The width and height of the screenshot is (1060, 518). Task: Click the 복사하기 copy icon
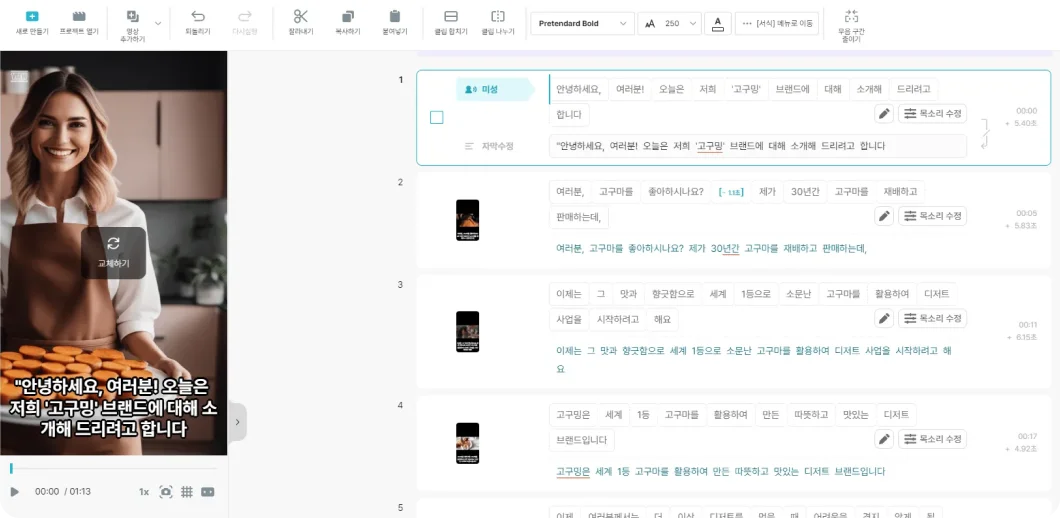[x=347, y=16]
